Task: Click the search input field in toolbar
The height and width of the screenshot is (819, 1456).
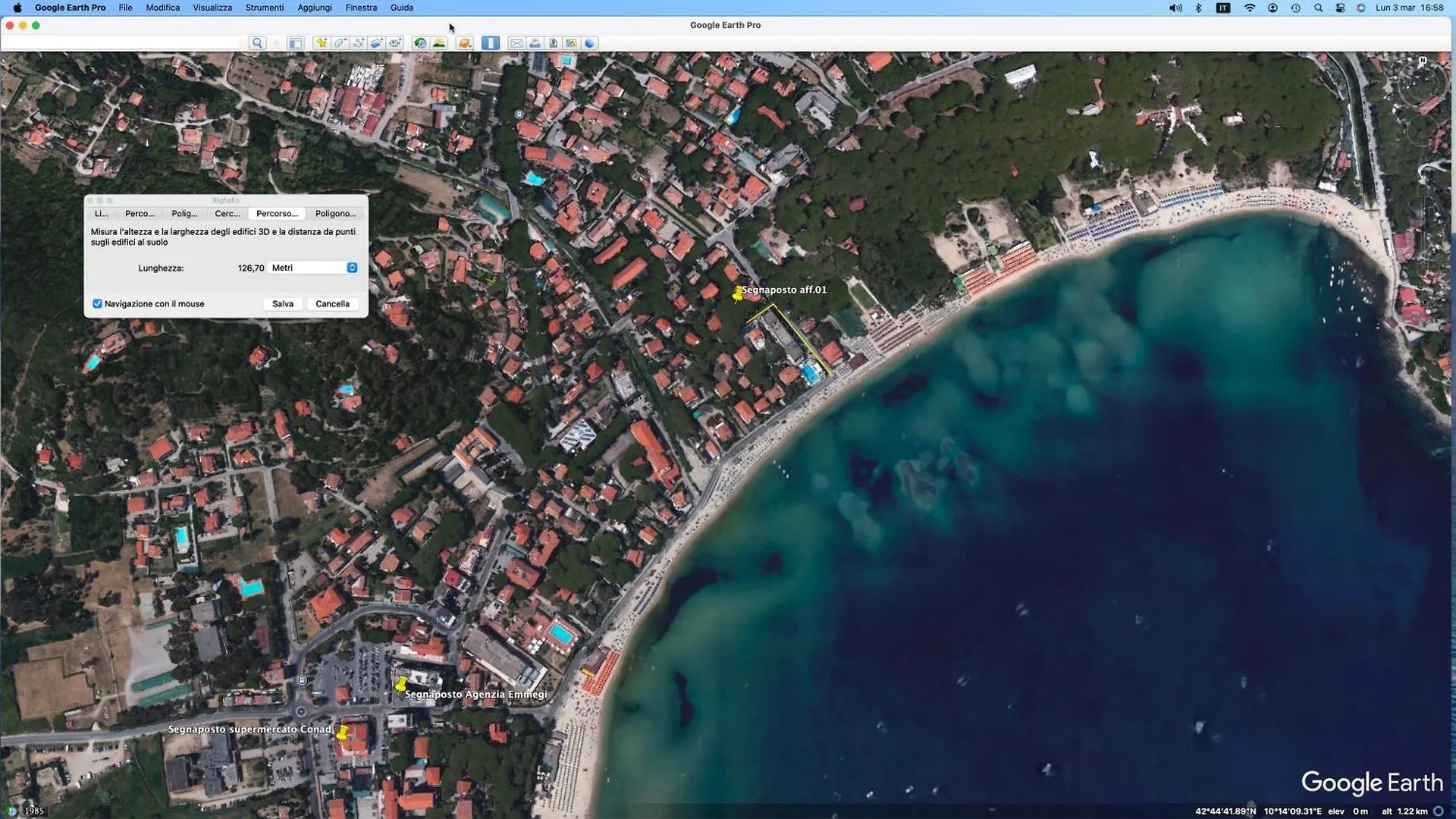Action: pyautogui.click(x=121, y=43)
